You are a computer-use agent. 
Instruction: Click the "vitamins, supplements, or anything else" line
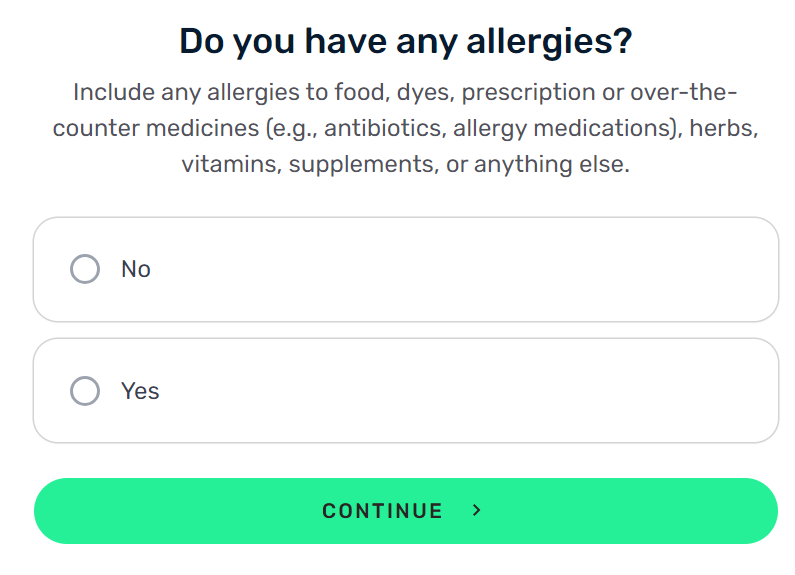pos(406,165)
